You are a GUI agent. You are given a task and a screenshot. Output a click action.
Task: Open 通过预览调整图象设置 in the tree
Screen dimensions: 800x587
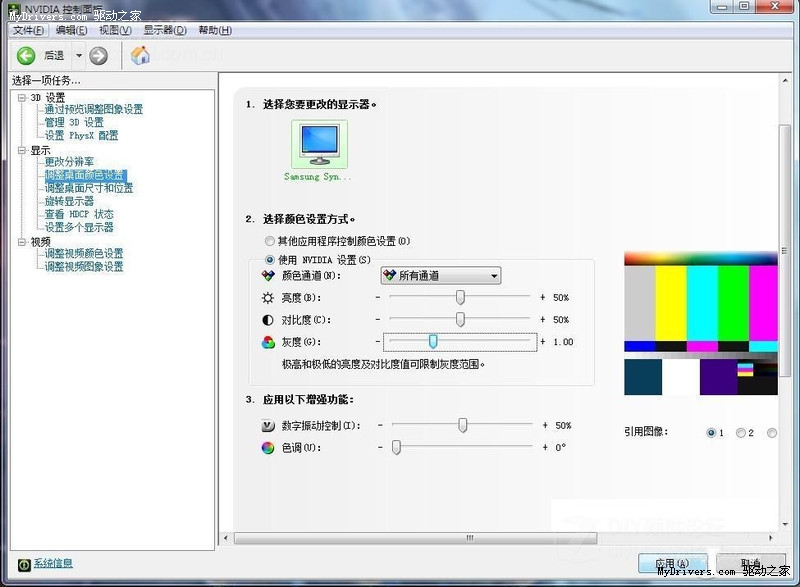click(x=94, y=109)
